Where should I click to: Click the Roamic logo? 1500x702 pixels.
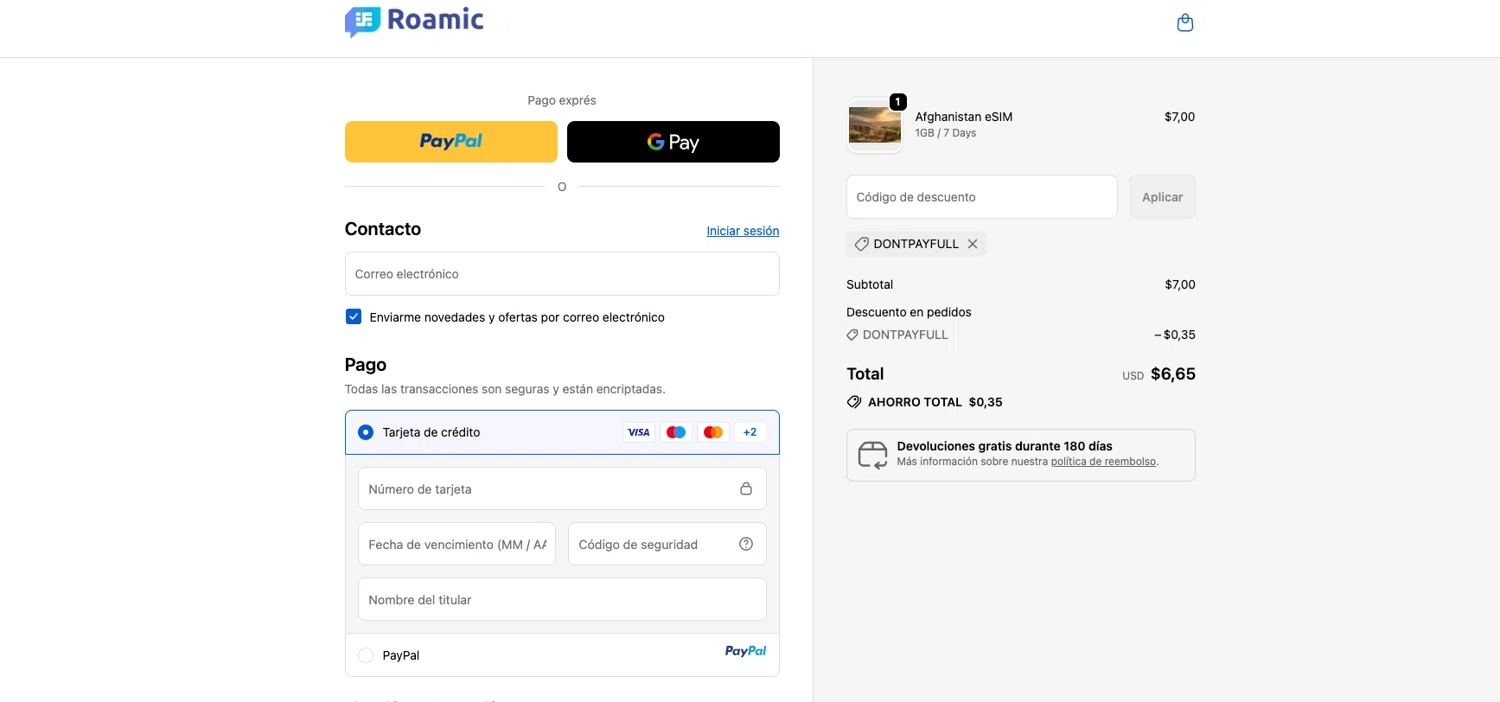pyautogui.click(x=414, y=20)
